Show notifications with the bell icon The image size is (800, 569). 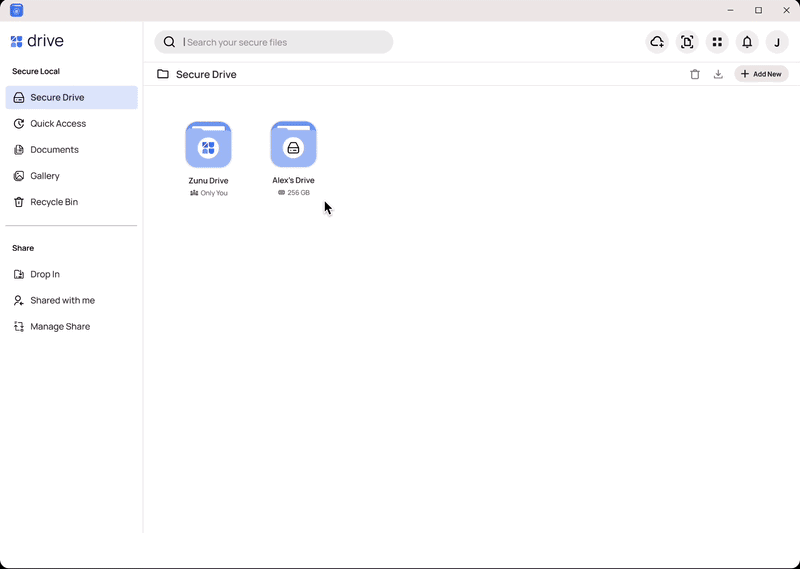(x=747, y=42)
